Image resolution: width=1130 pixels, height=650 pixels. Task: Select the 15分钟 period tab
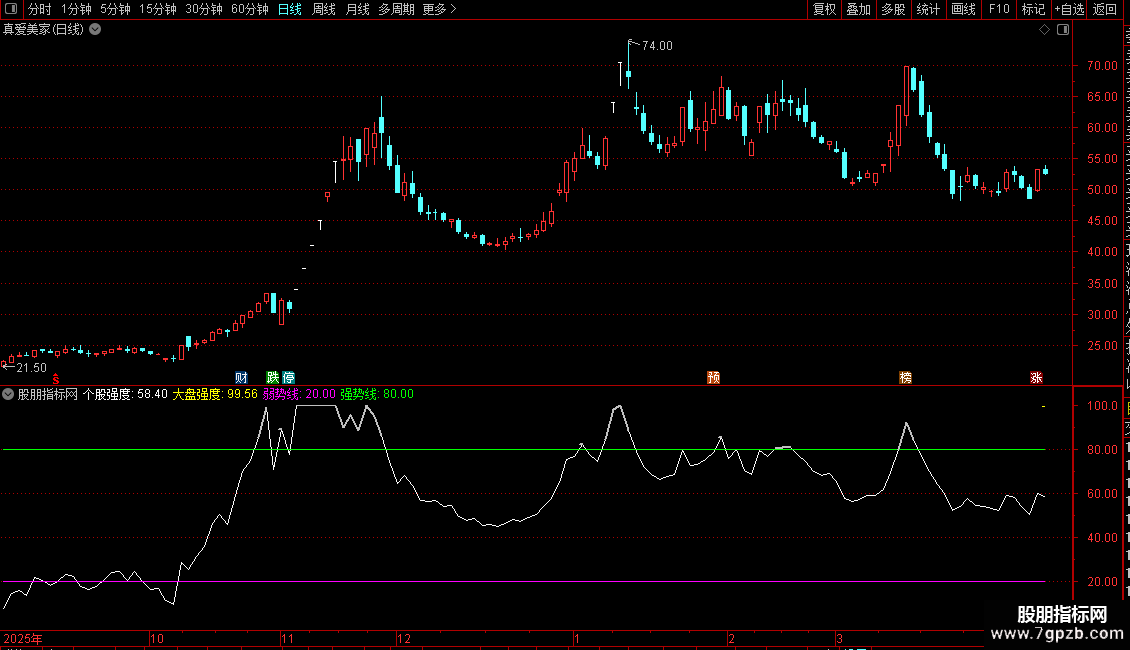158,9
